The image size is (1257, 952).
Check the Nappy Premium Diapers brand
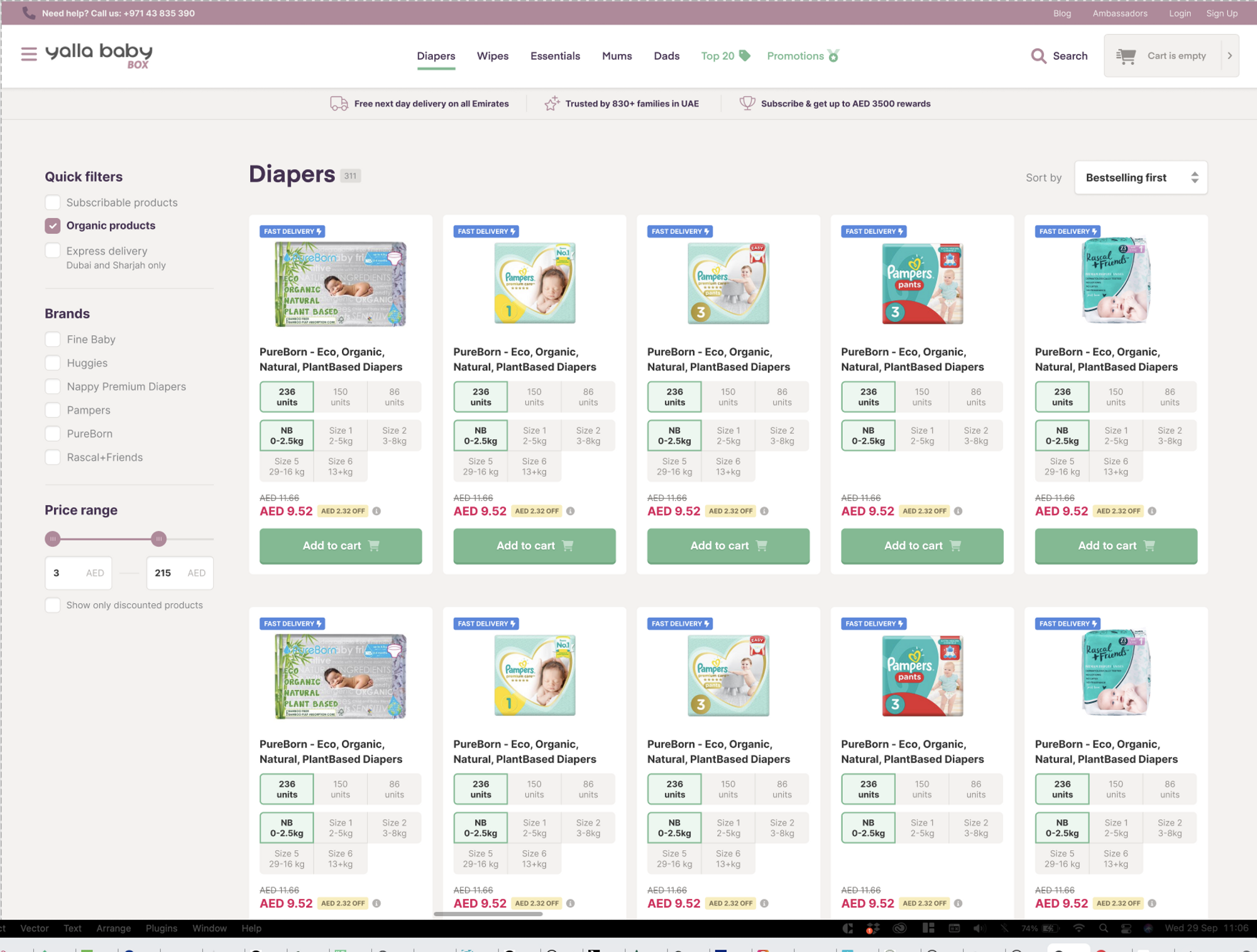click(x=53, y=386)
